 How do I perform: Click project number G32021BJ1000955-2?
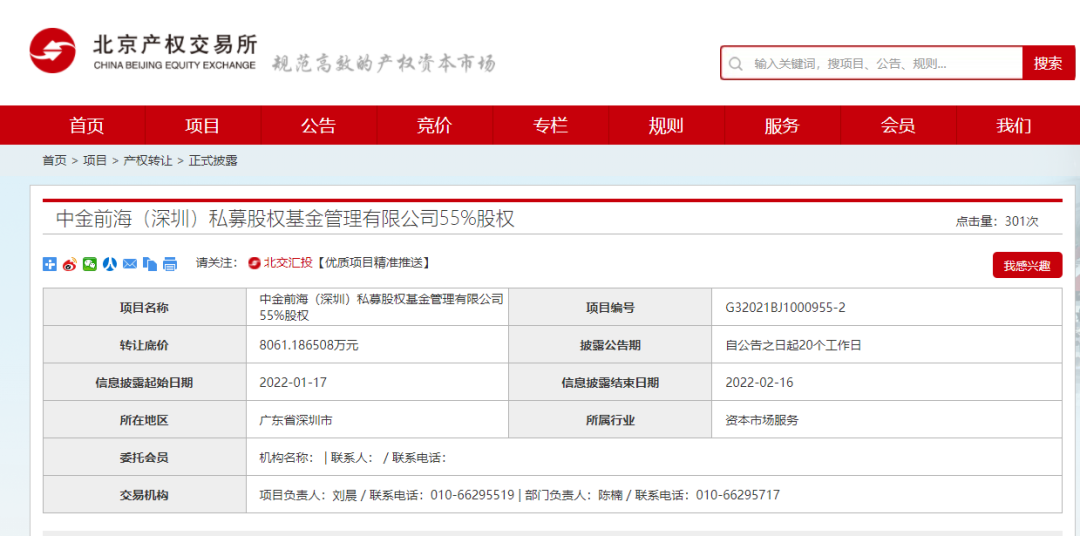[x=785, y=307]
